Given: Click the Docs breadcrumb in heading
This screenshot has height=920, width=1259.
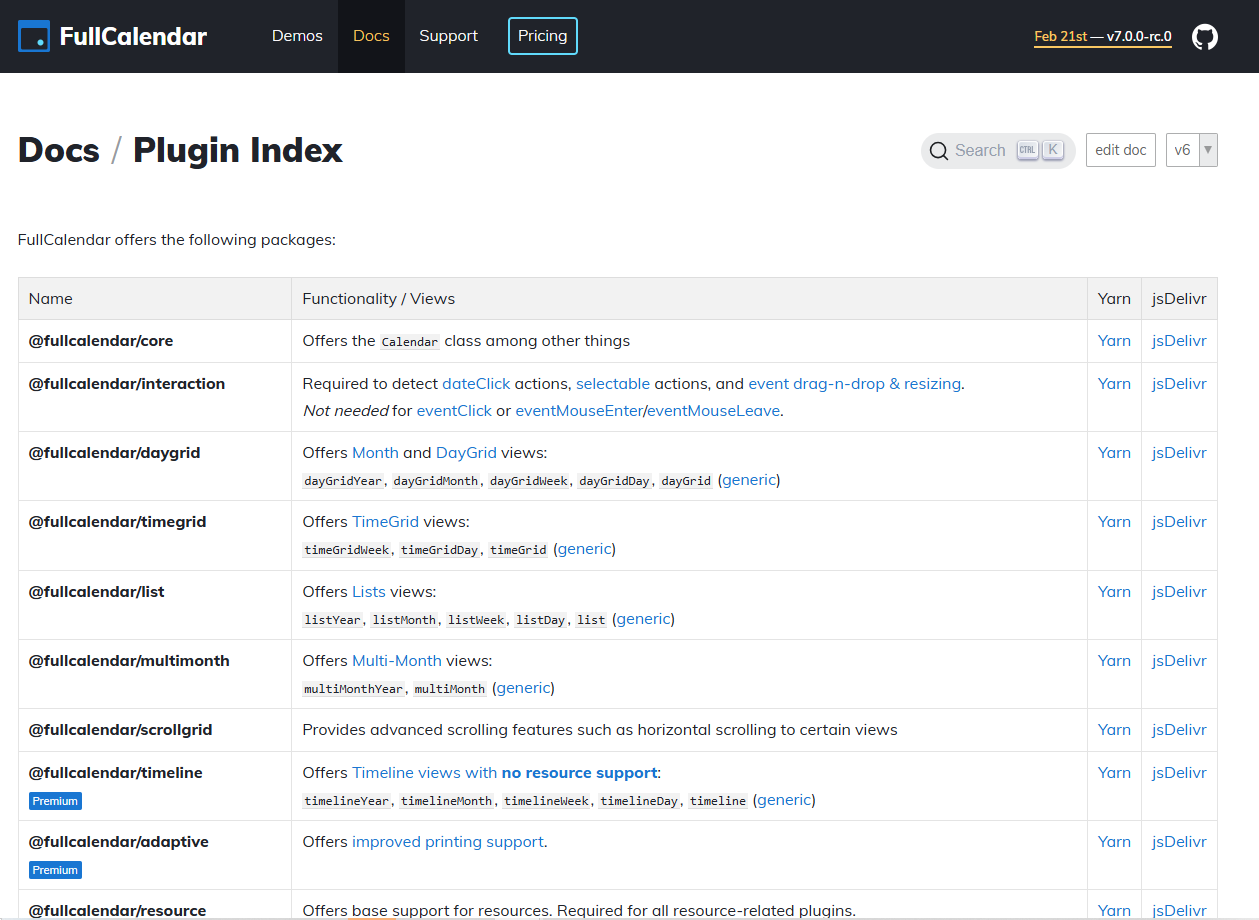Looking at the screenshot, I should coord(59,150).
